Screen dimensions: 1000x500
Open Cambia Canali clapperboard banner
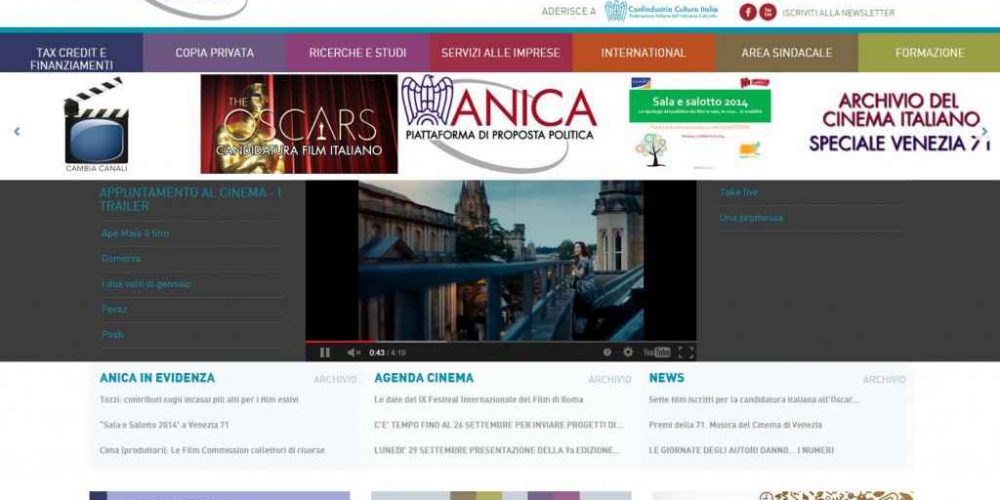(x=96, y=124)
